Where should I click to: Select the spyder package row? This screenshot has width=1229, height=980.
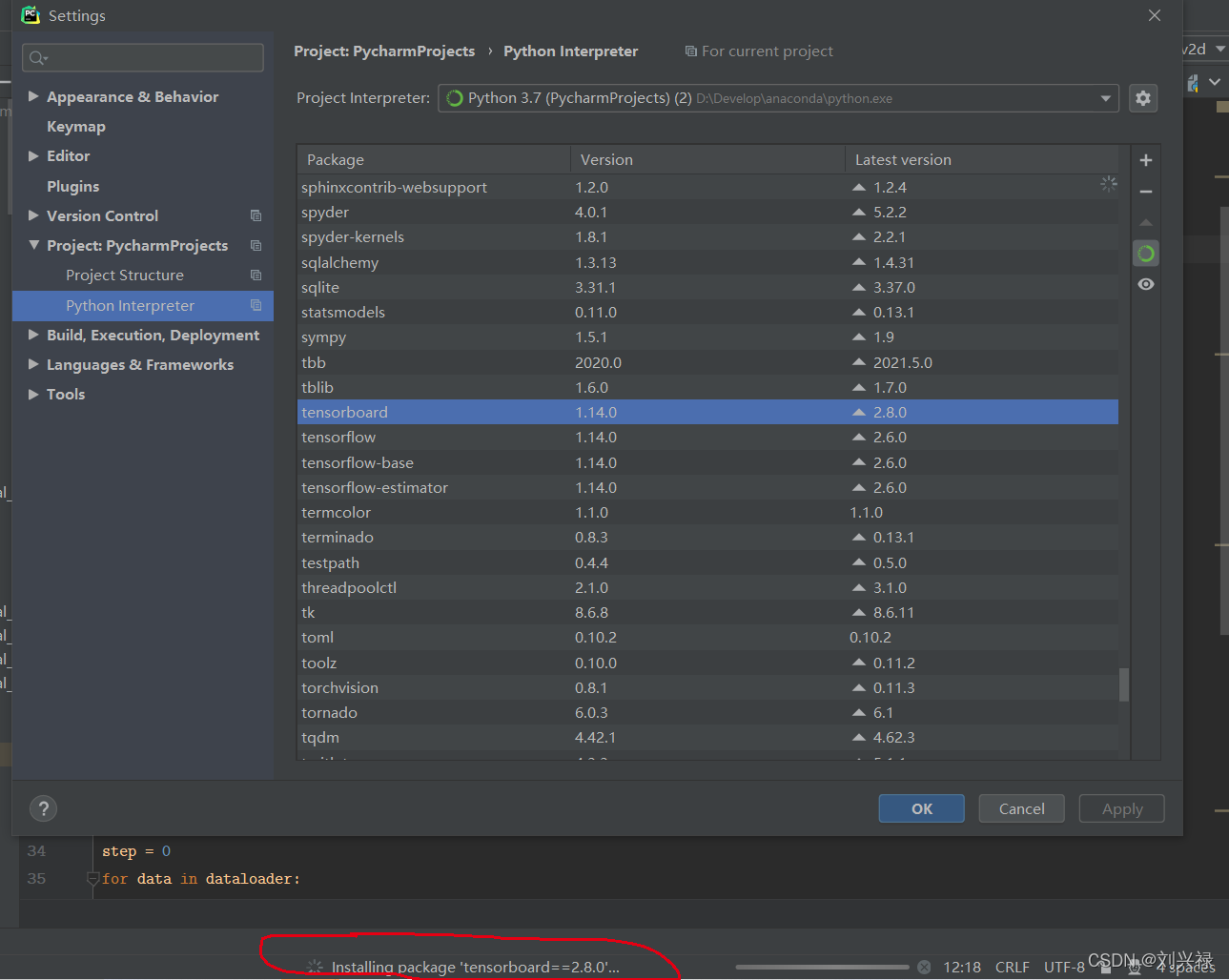[x=707, y=212]
